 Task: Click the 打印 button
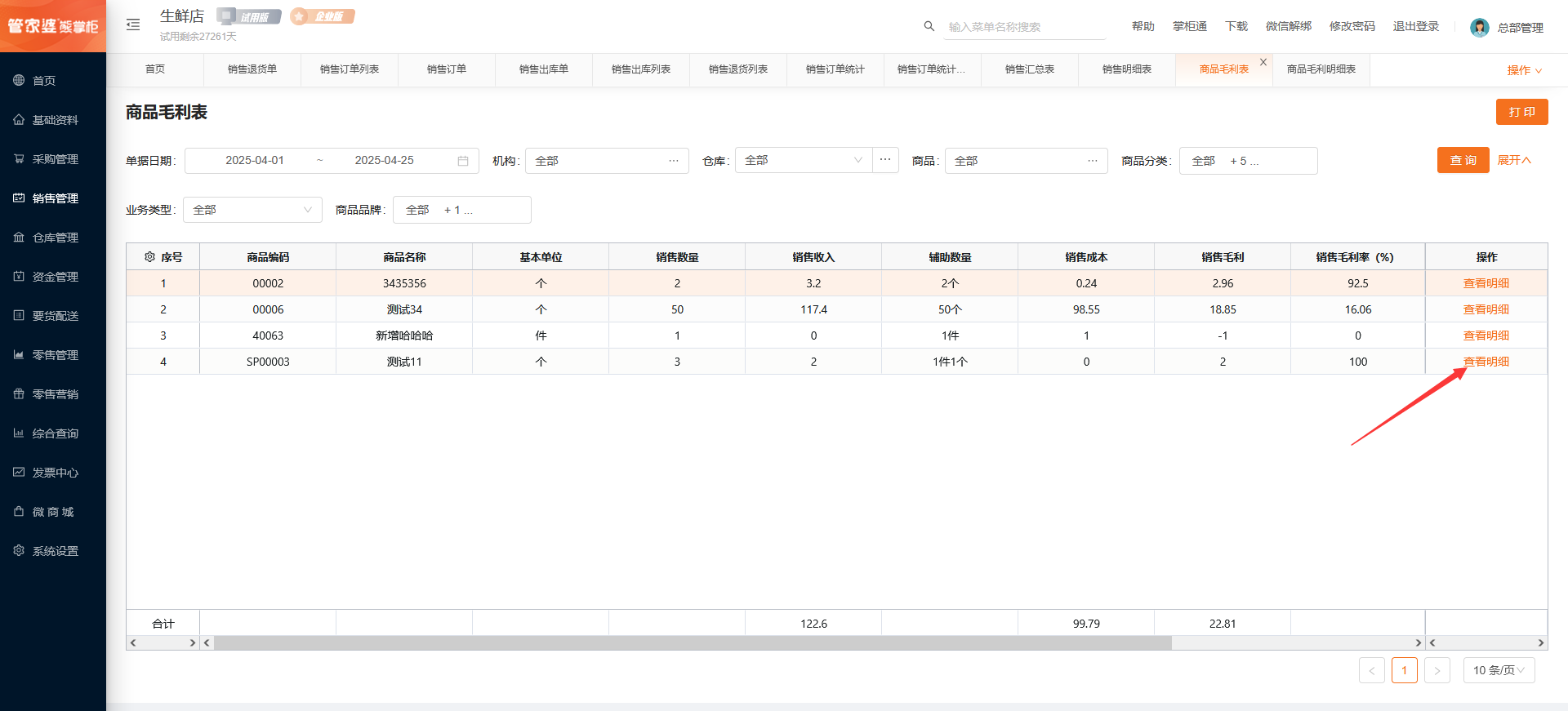pos(1522,112)
